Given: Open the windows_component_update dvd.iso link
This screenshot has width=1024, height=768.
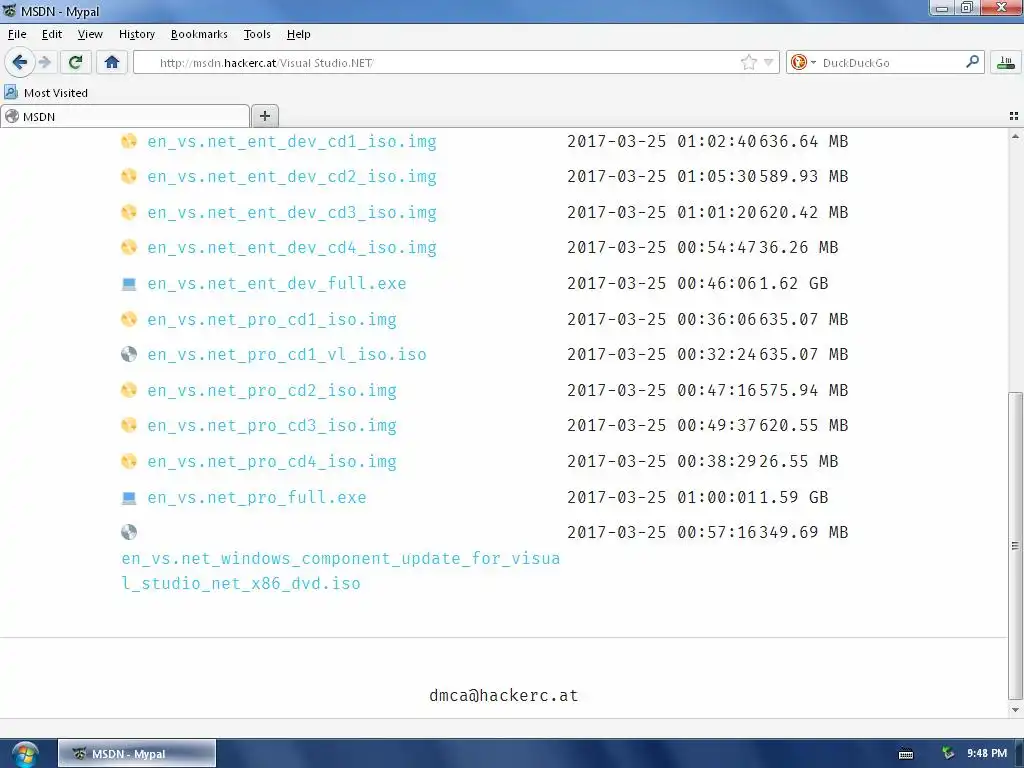Looking at the screenshot, I should [x=340, y=571].
